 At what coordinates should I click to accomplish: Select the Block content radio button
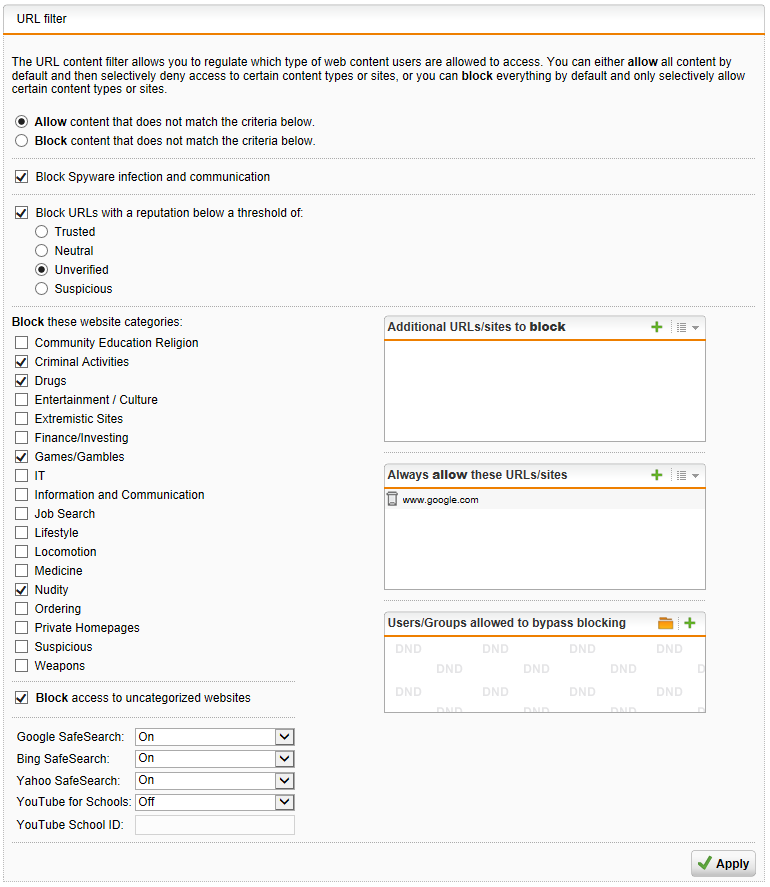point(21,140)
